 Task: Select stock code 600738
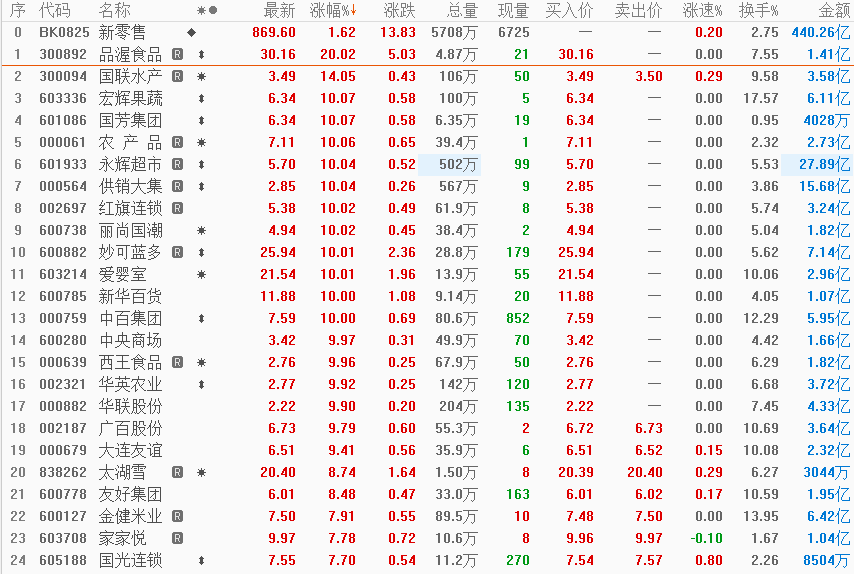click(x=63, y=230)
